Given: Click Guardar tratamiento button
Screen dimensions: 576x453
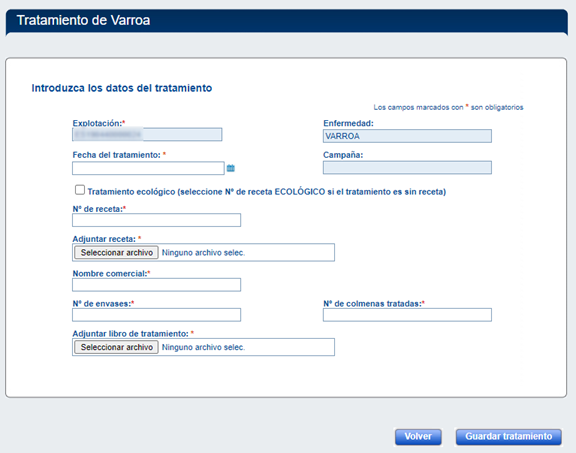Looking at the screenshot, I should (509, 437).
